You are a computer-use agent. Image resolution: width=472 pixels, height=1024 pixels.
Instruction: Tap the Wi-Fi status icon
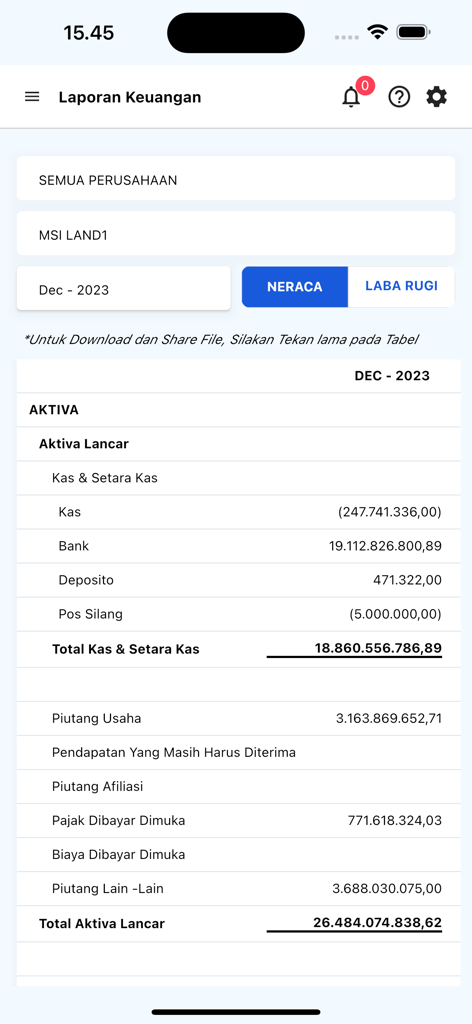tap(377, 32)
